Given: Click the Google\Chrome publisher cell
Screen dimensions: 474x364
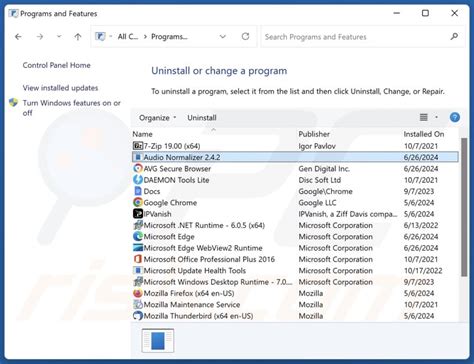Looking at the screenshot, I should 325,191.
